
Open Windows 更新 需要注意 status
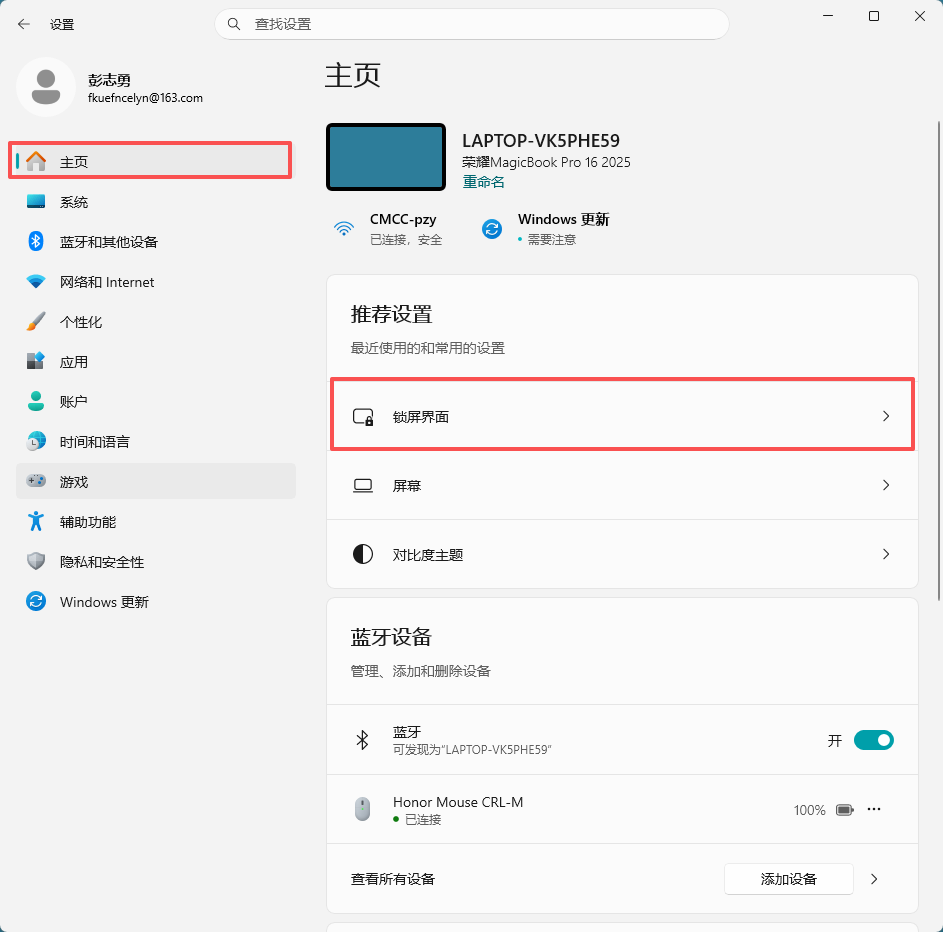(x=545, y=228)
